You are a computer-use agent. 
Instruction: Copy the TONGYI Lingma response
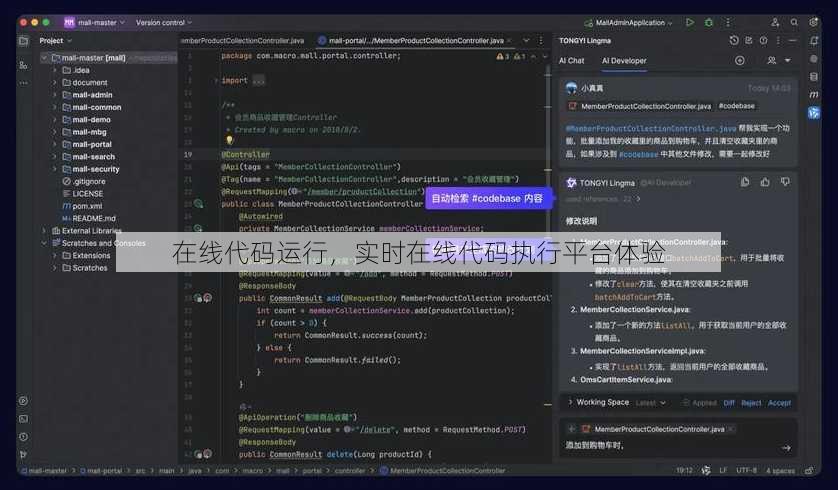(745, 182)
